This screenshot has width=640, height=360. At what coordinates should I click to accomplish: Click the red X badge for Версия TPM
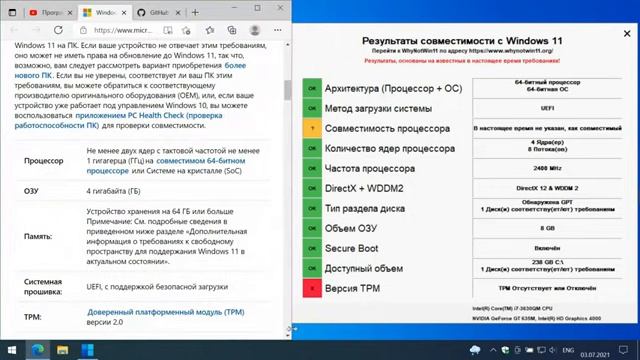[x=312, y=288]
